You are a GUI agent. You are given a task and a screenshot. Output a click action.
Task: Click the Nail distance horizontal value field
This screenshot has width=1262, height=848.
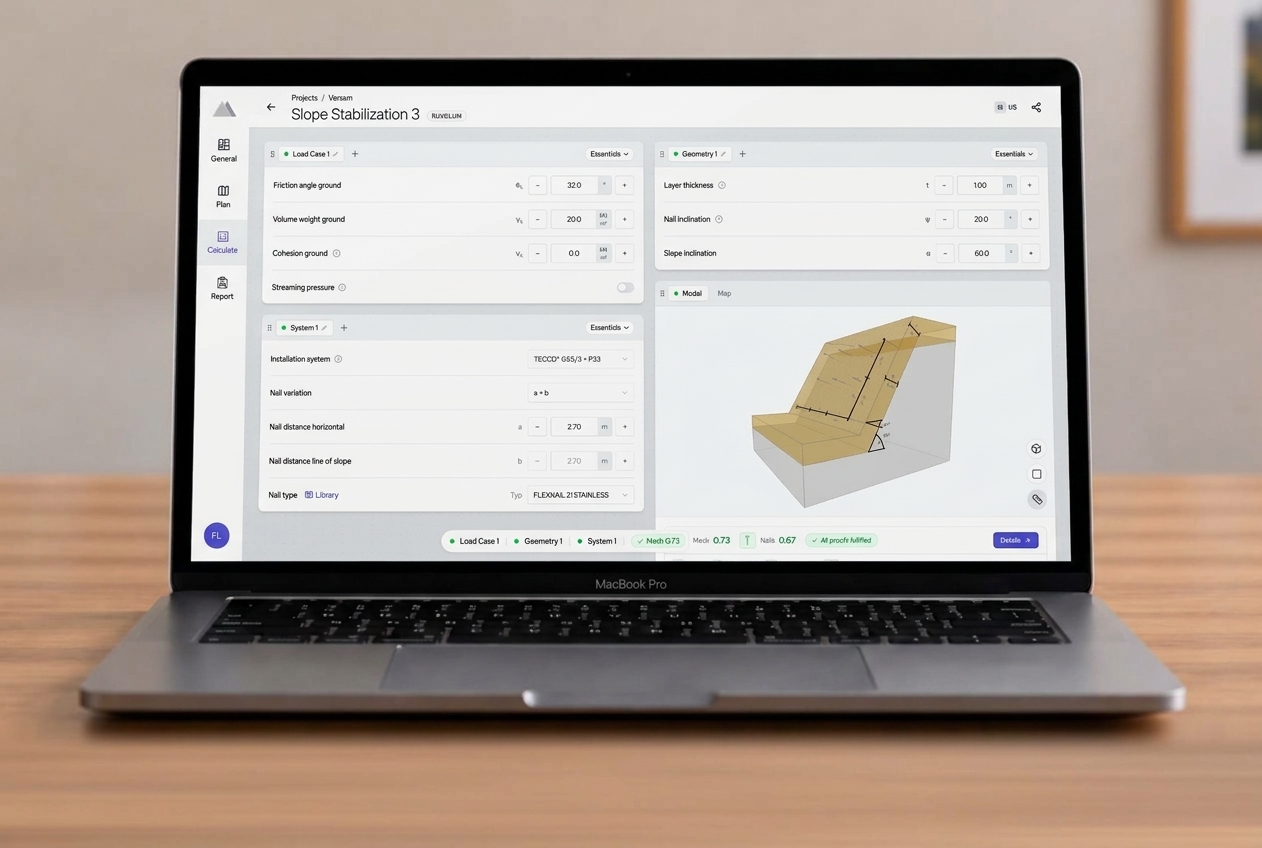tap(574, 427)
